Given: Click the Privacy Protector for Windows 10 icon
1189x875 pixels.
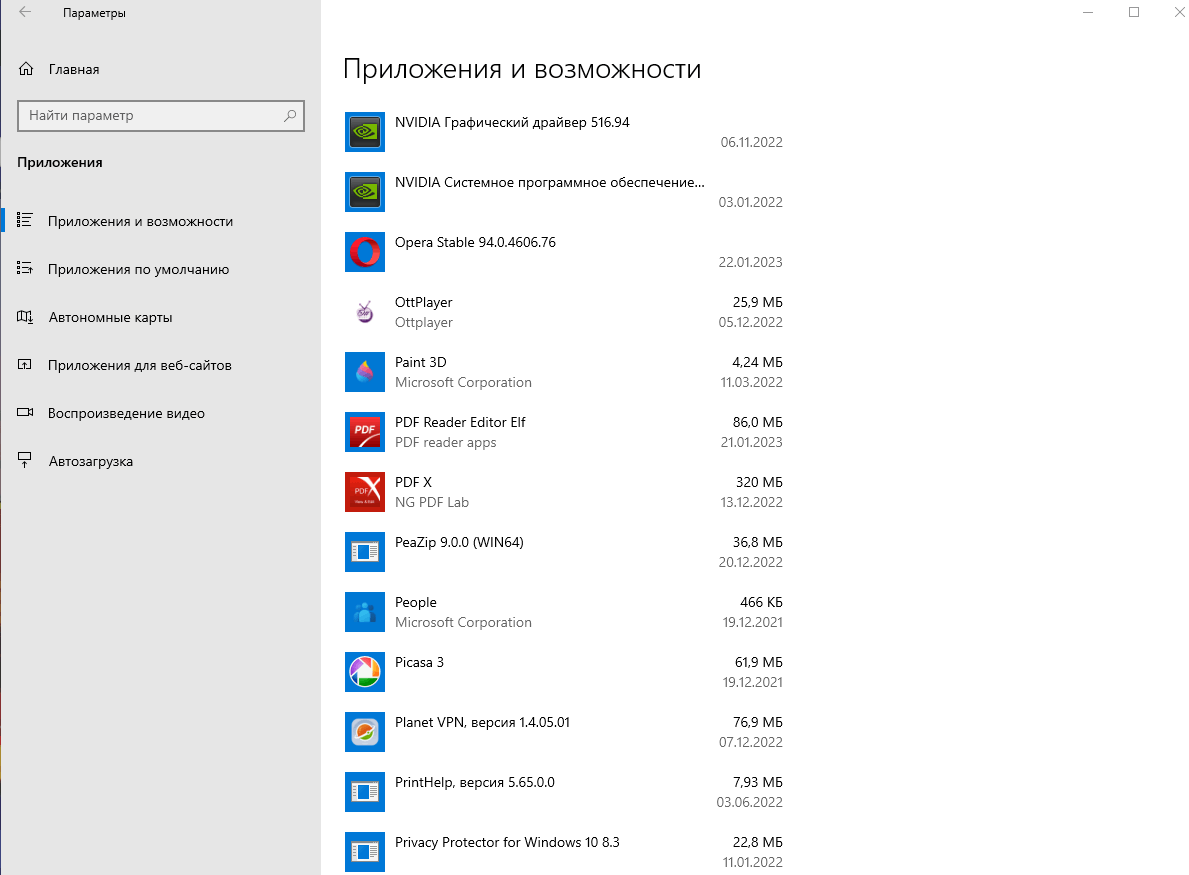Looking at the screenshot, I should click(365, 851).
